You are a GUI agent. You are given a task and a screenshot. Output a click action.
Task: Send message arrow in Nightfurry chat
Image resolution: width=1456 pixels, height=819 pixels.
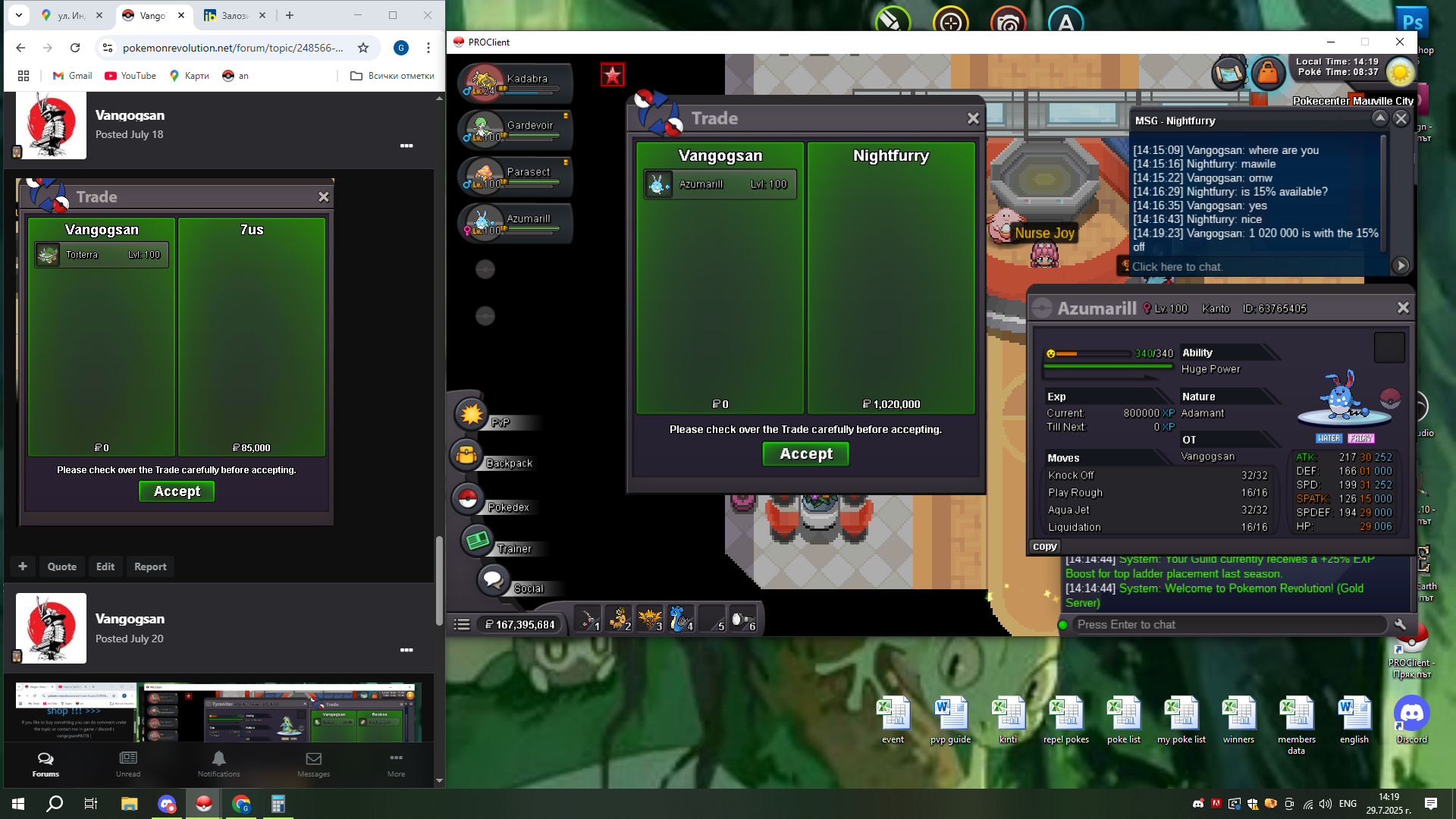(1401, 266)
